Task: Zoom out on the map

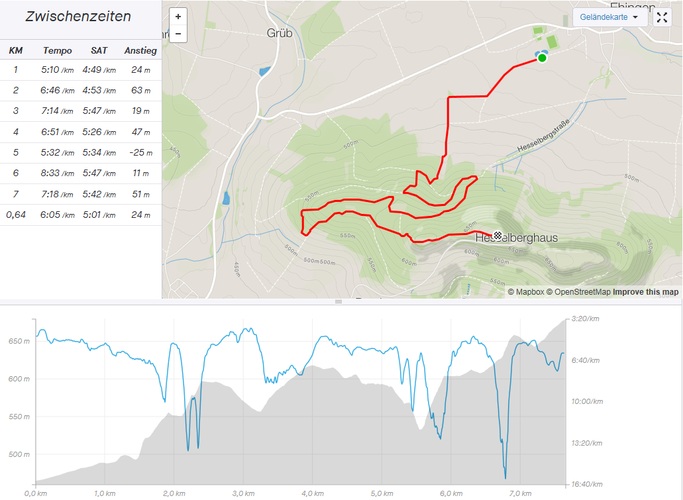Action: pyautogui.click(x=178, y=34)
